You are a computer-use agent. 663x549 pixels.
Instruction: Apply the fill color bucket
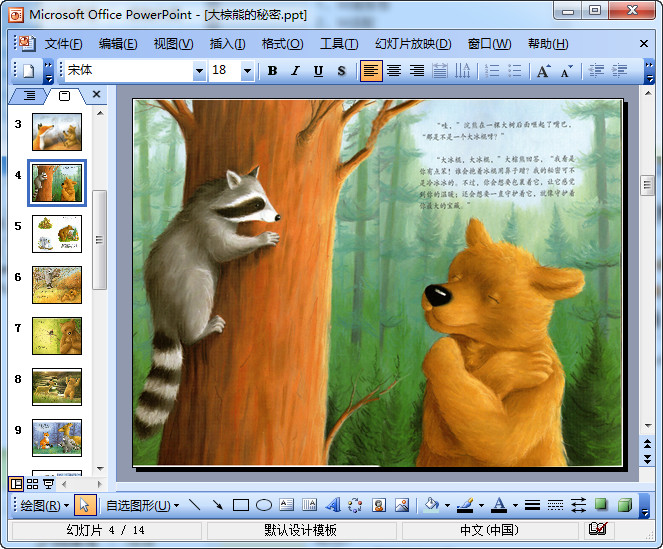tap(431, 505)
